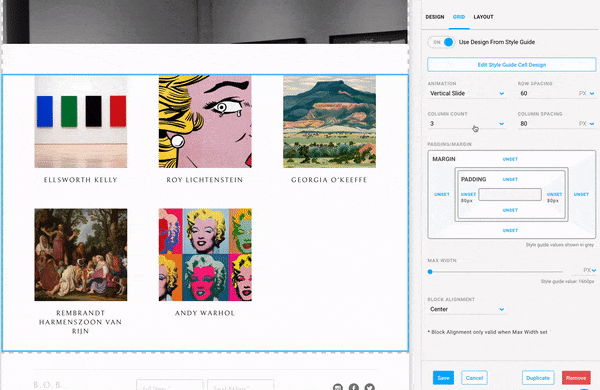Save the grid settings

443,378
